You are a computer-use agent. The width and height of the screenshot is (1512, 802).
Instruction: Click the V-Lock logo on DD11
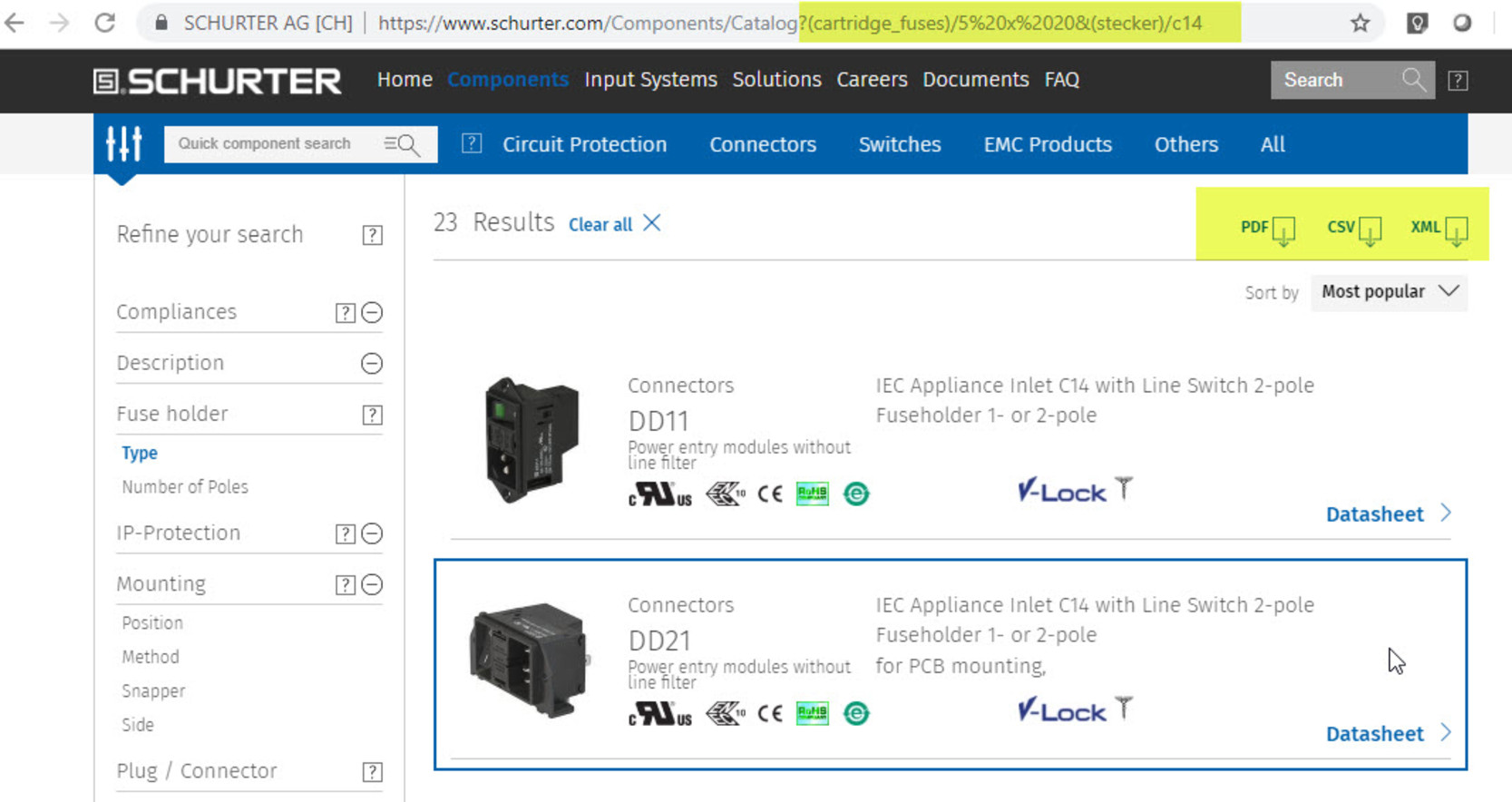coord(1075,491)
